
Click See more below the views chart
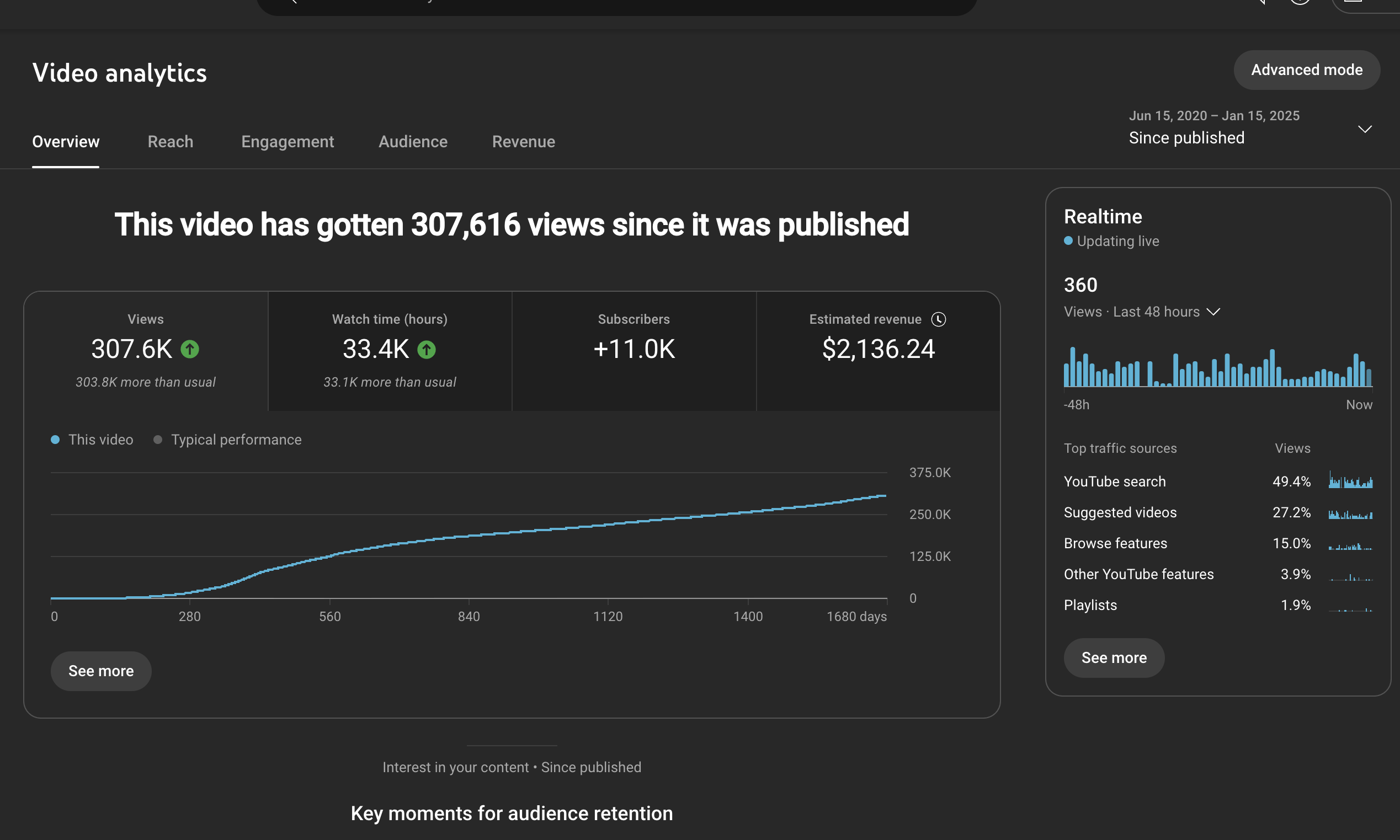pyautogui.click(x=101, y=671)
